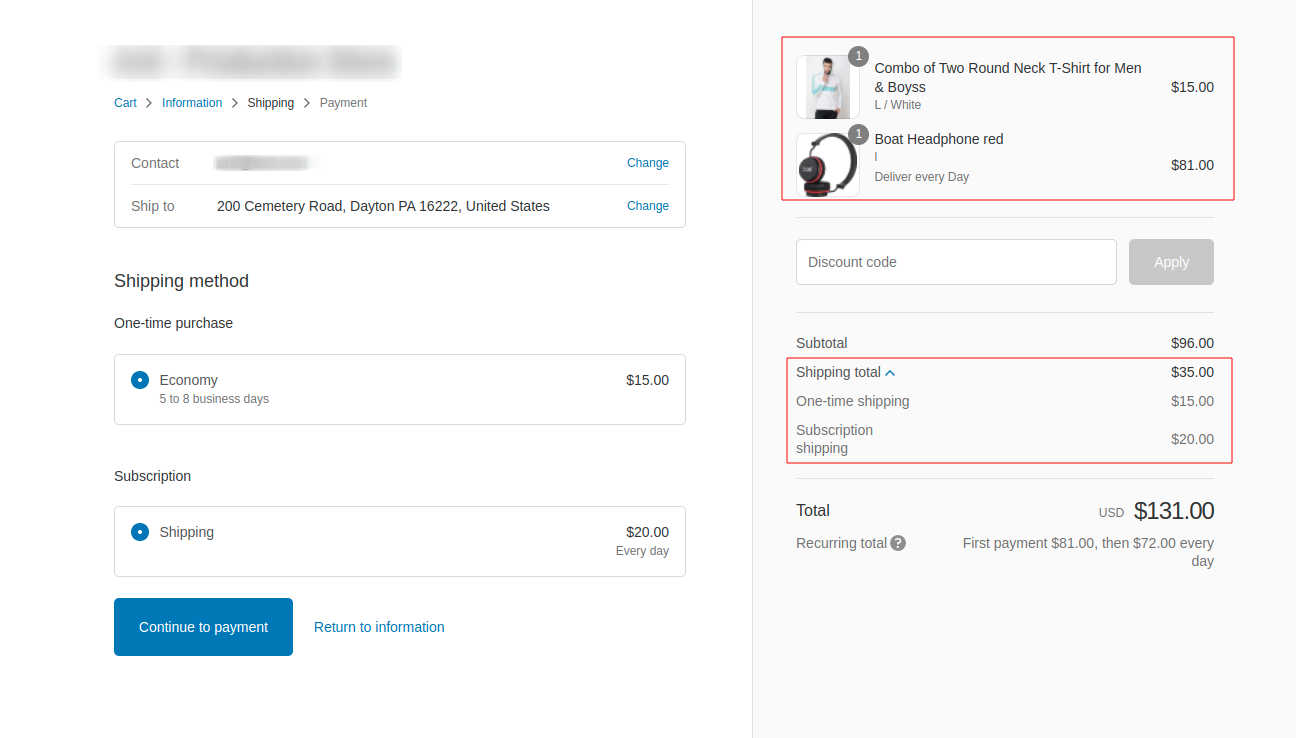Click the Boat Headphone red product title
This screenshot has height=738, width=1296.
[x=938, y=139]
